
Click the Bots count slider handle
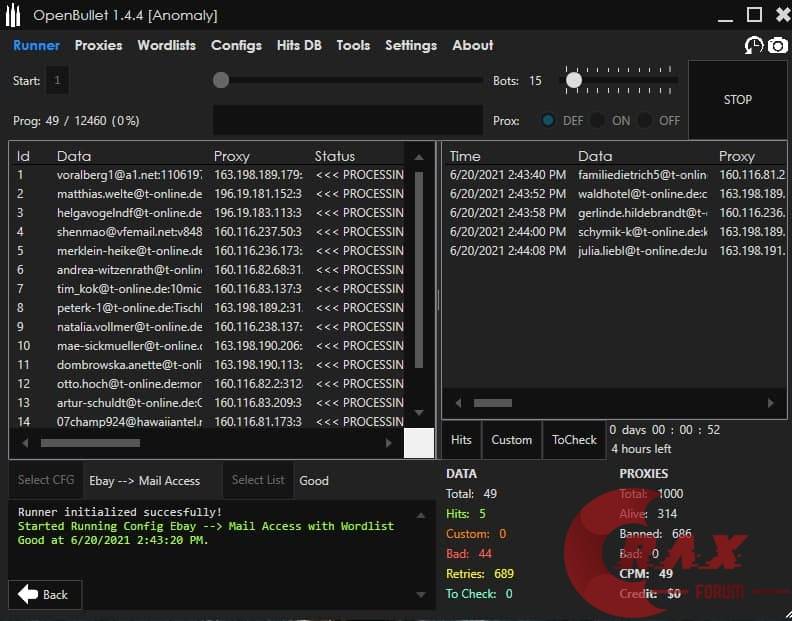(x=574, y=80)
